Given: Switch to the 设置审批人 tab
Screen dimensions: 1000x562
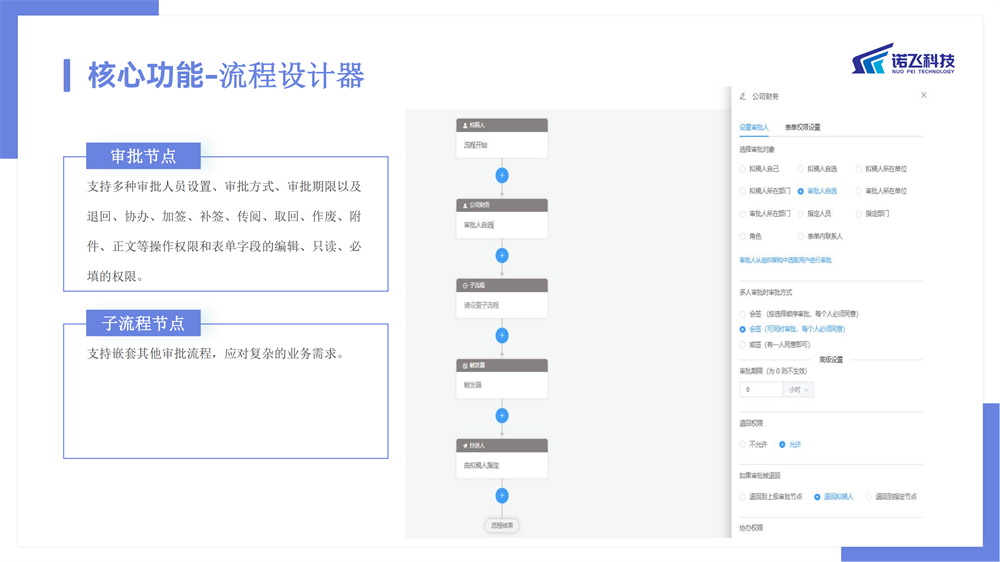Looking at the screenshot, I should (754, 128).
